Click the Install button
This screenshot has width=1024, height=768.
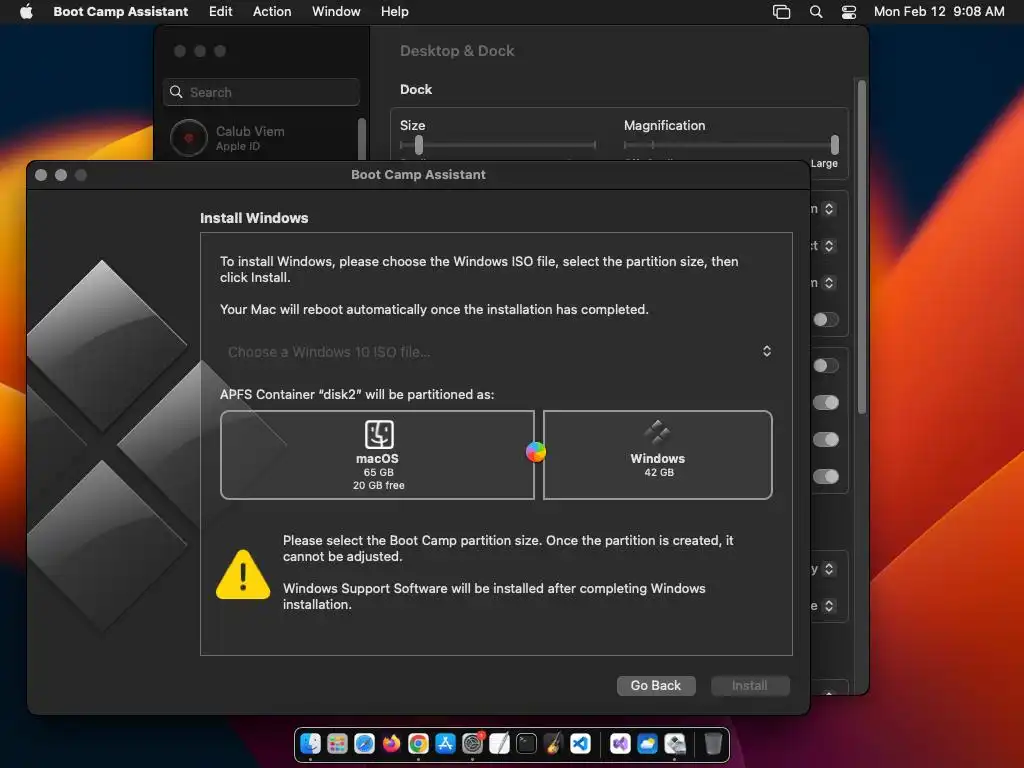750,686
